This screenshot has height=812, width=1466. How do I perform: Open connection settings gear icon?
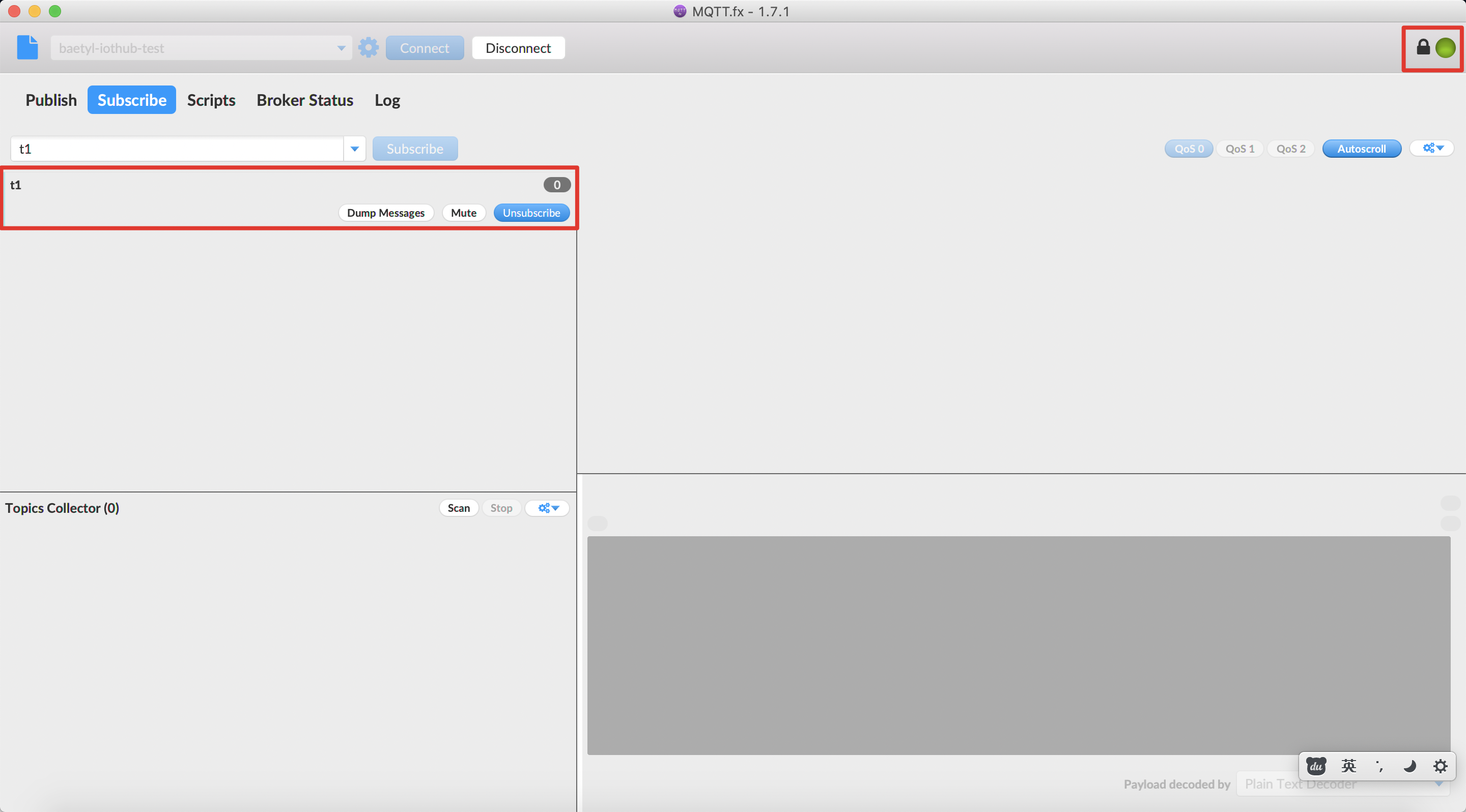click(x=368, y=48)
